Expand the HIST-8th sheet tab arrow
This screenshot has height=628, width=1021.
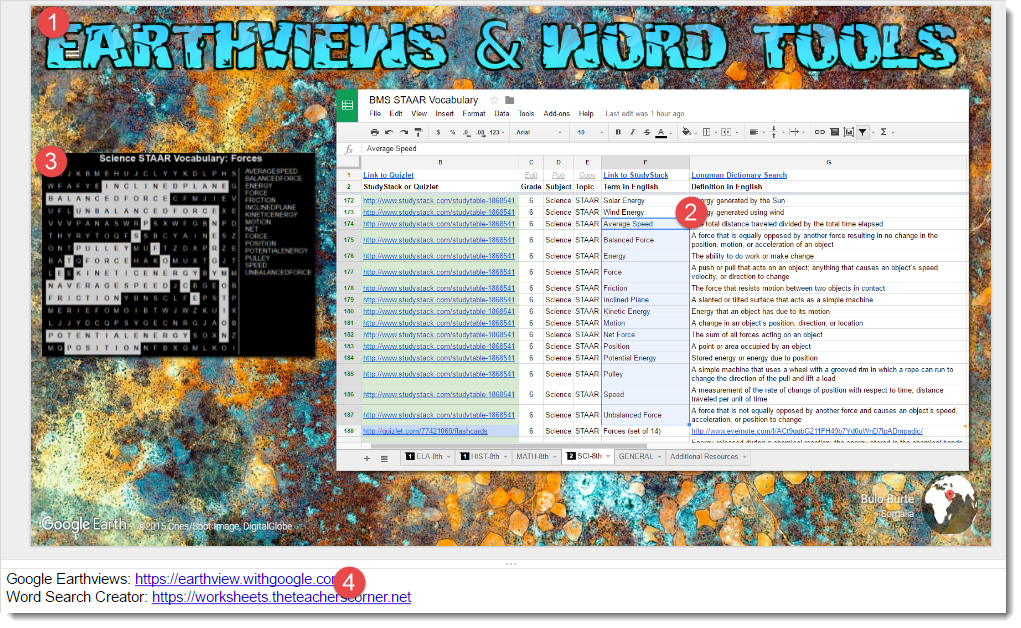pyautogui.click(x=505, y=457)
